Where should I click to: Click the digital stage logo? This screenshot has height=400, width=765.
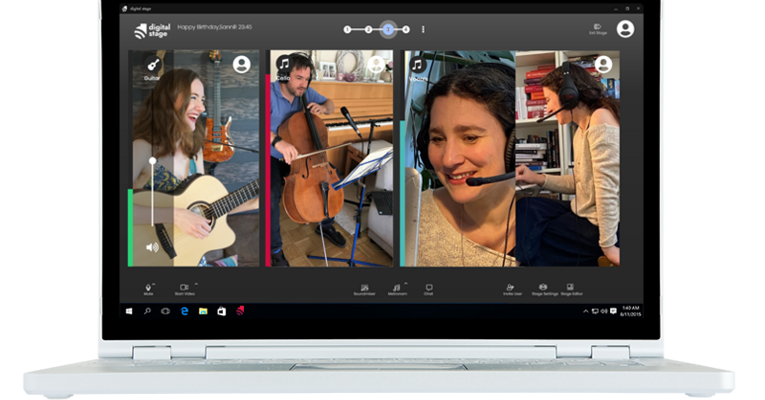(152, 30)
